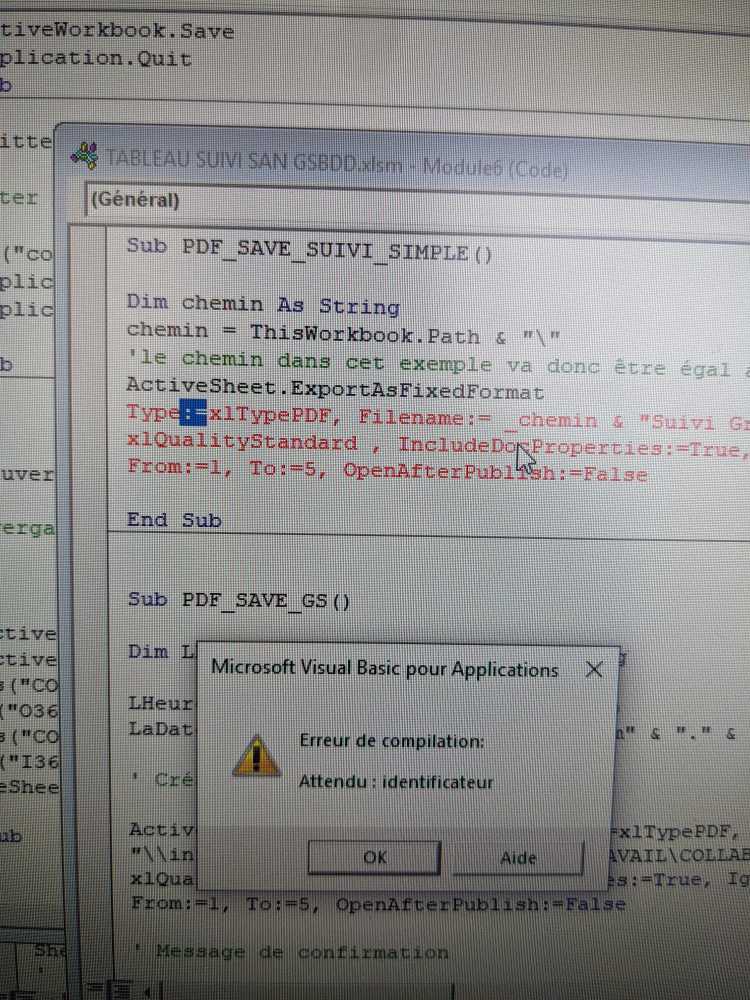This screenshot has height=1000, width=750.
Task: Click the 'Message de confirmation' comment
Action: (x=291, y=952)
